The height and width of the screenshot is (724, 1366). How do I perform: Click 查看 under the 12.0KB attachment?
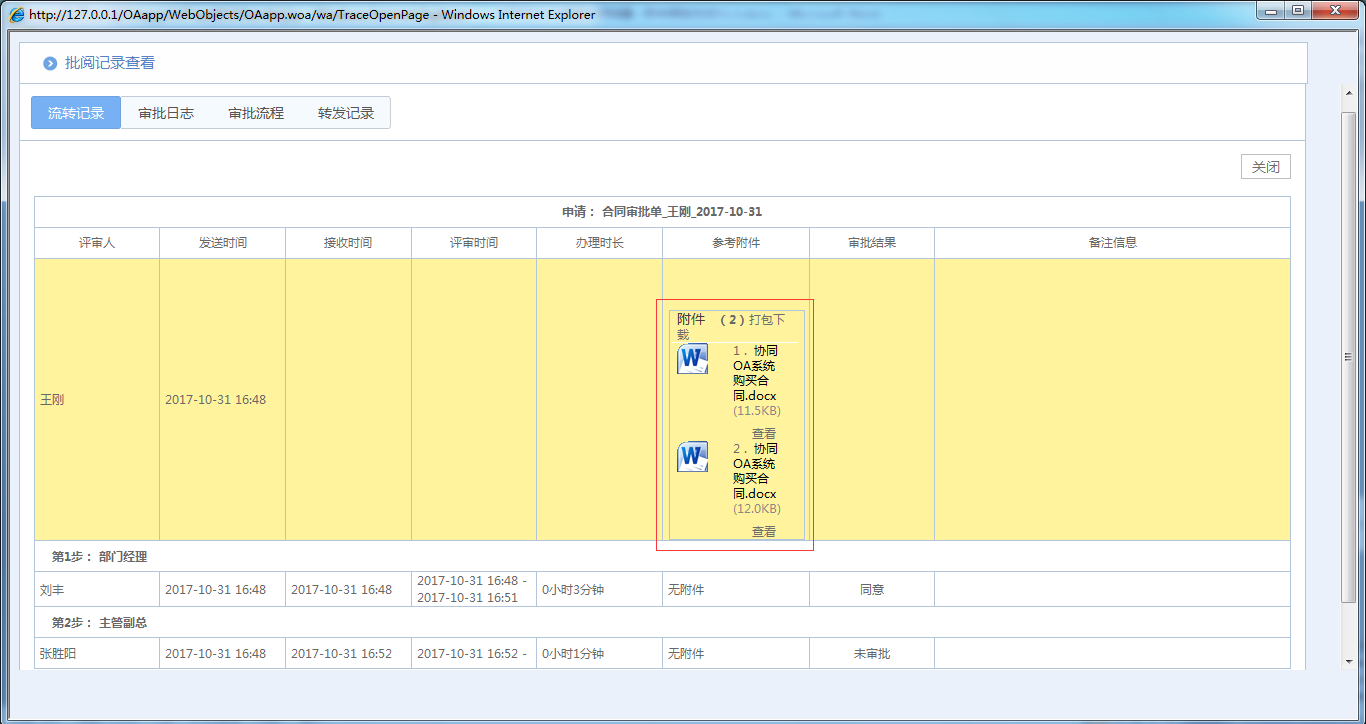coord(764,532)
